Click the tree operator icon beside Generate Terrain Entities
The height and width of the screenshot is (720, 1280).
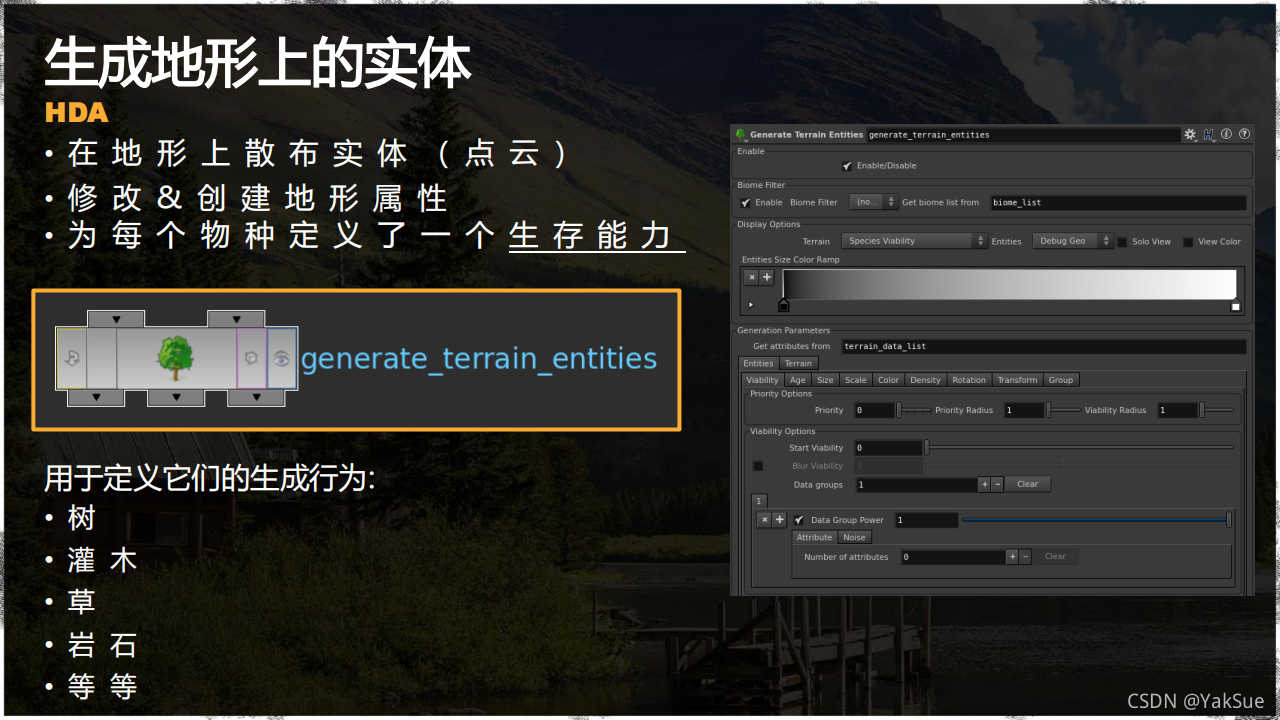741,134
